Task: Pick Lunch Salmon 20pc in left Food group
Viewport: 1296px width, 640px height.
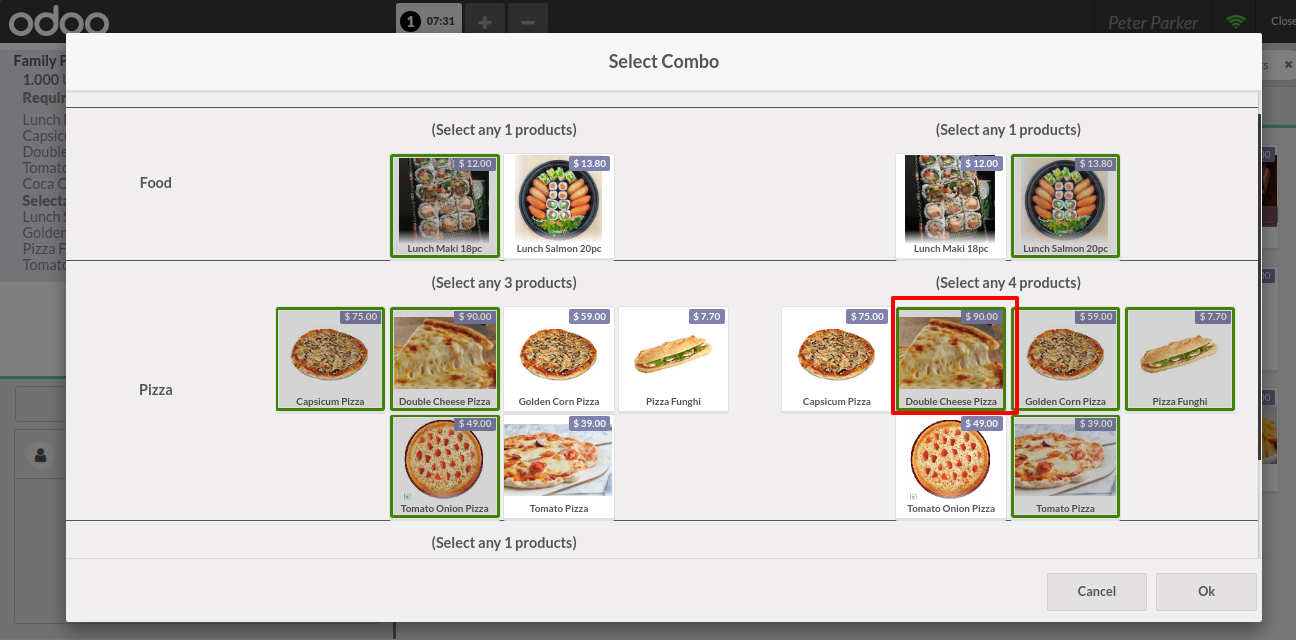Action: [x=559, y=206]
